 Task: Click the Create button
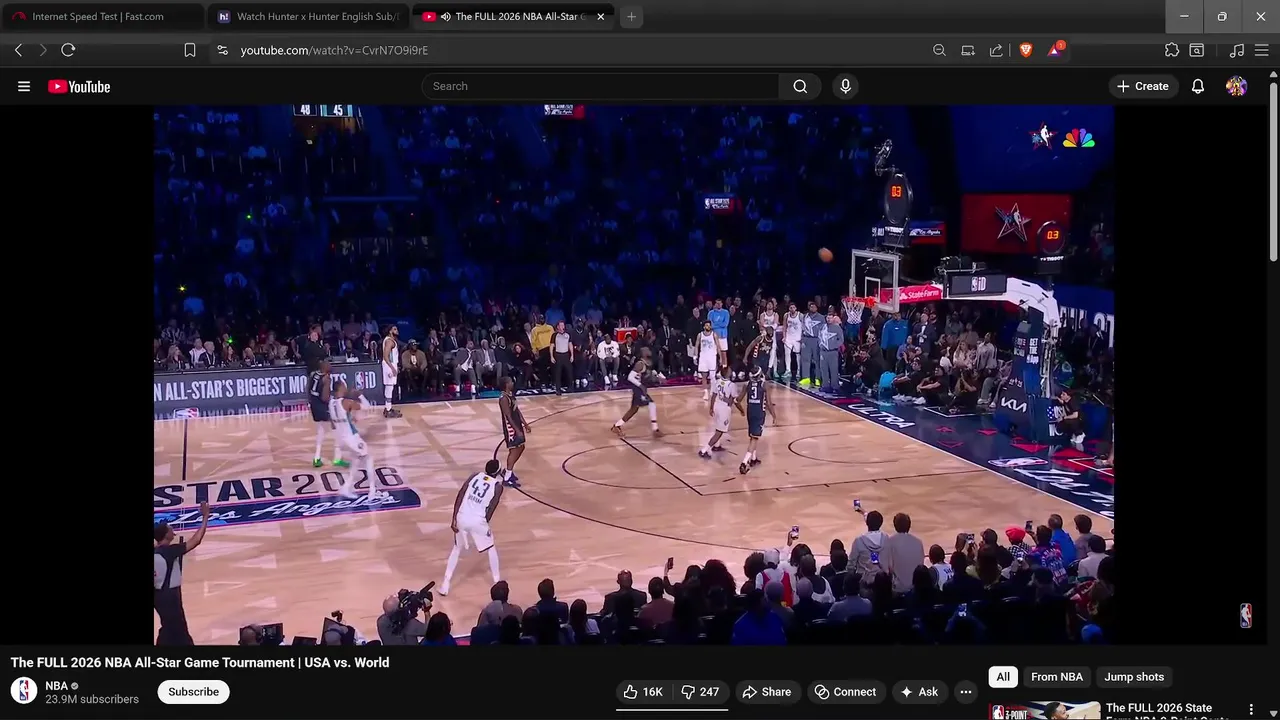coord(1142,86)
